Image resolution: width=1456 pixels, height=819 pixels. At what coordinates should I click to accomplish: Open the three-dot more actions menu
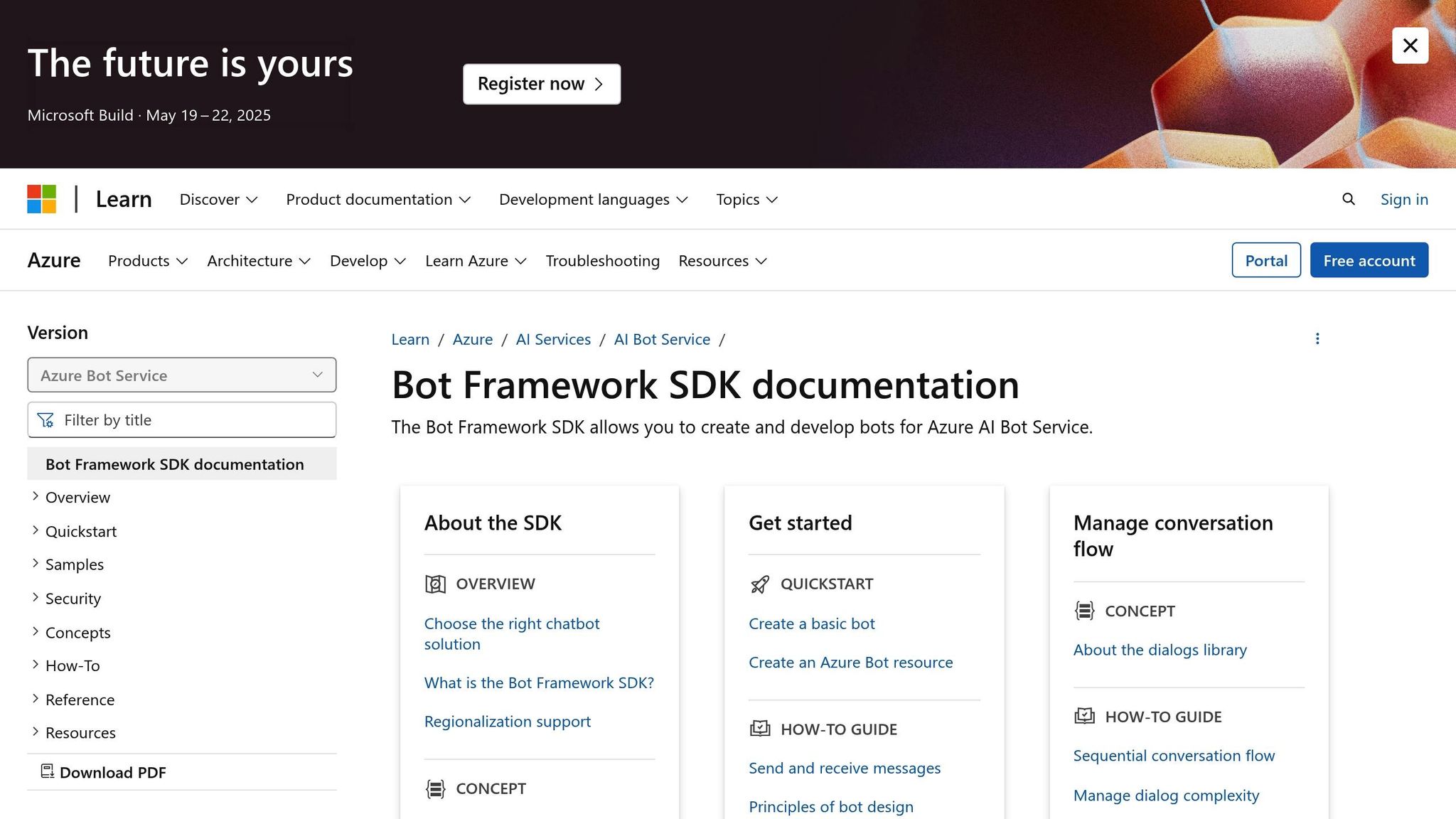pyautogui.click(x=1317, y=338)
